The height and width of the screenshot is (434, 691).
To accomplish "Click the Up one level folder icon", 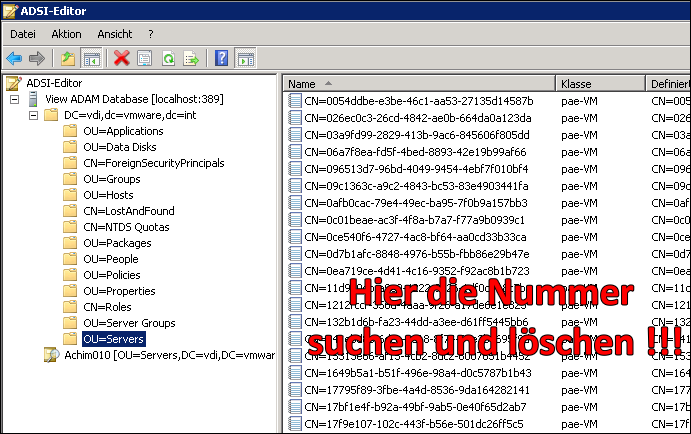I will coord(68,58).
